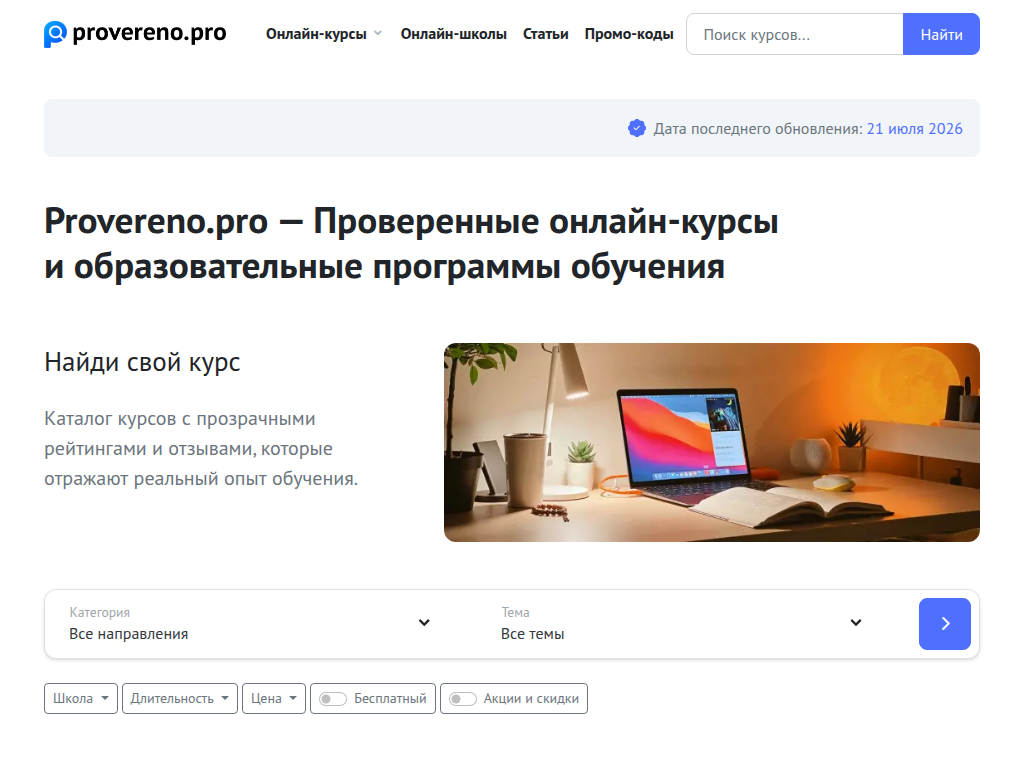Click the Дата последнего обновления label
Image resolution: width=1024 pixels, height=768 pixels.
pos(758,129)
